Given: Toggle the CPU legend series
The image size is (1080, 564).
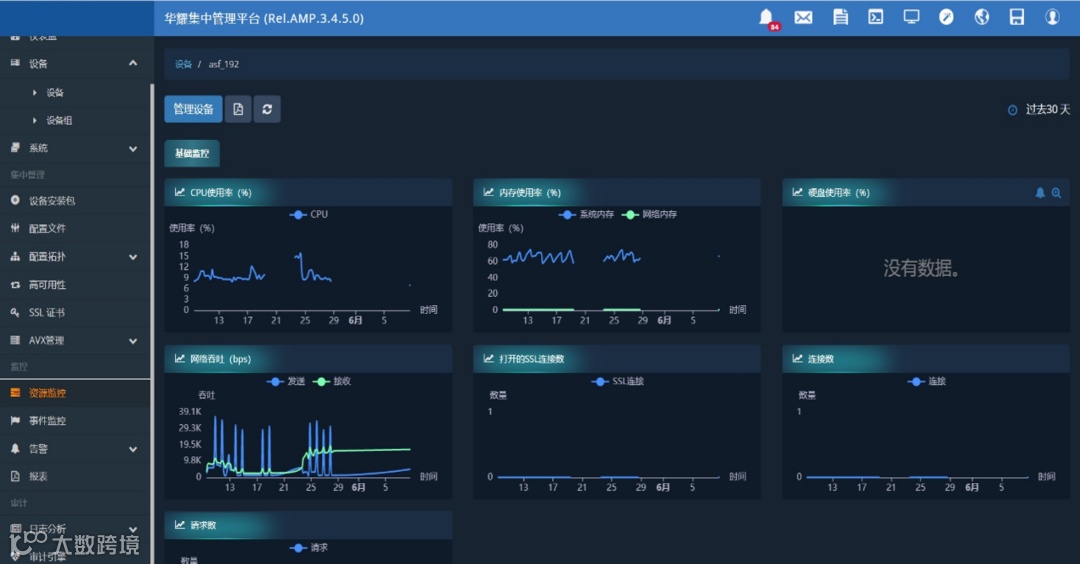Looking at the screenshot, I should point(309,214).
